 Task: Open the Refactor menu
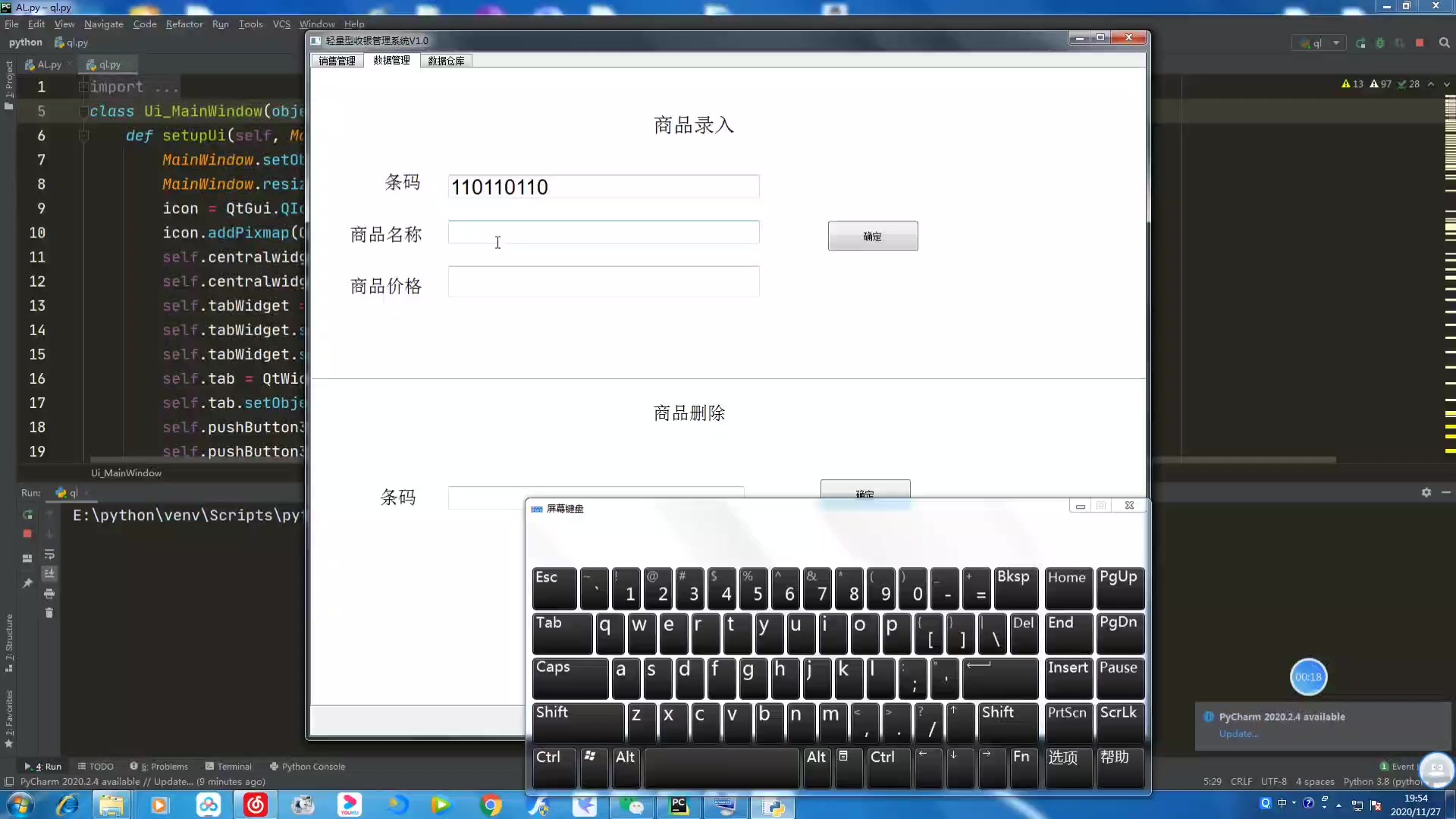[x=184, y=24]
